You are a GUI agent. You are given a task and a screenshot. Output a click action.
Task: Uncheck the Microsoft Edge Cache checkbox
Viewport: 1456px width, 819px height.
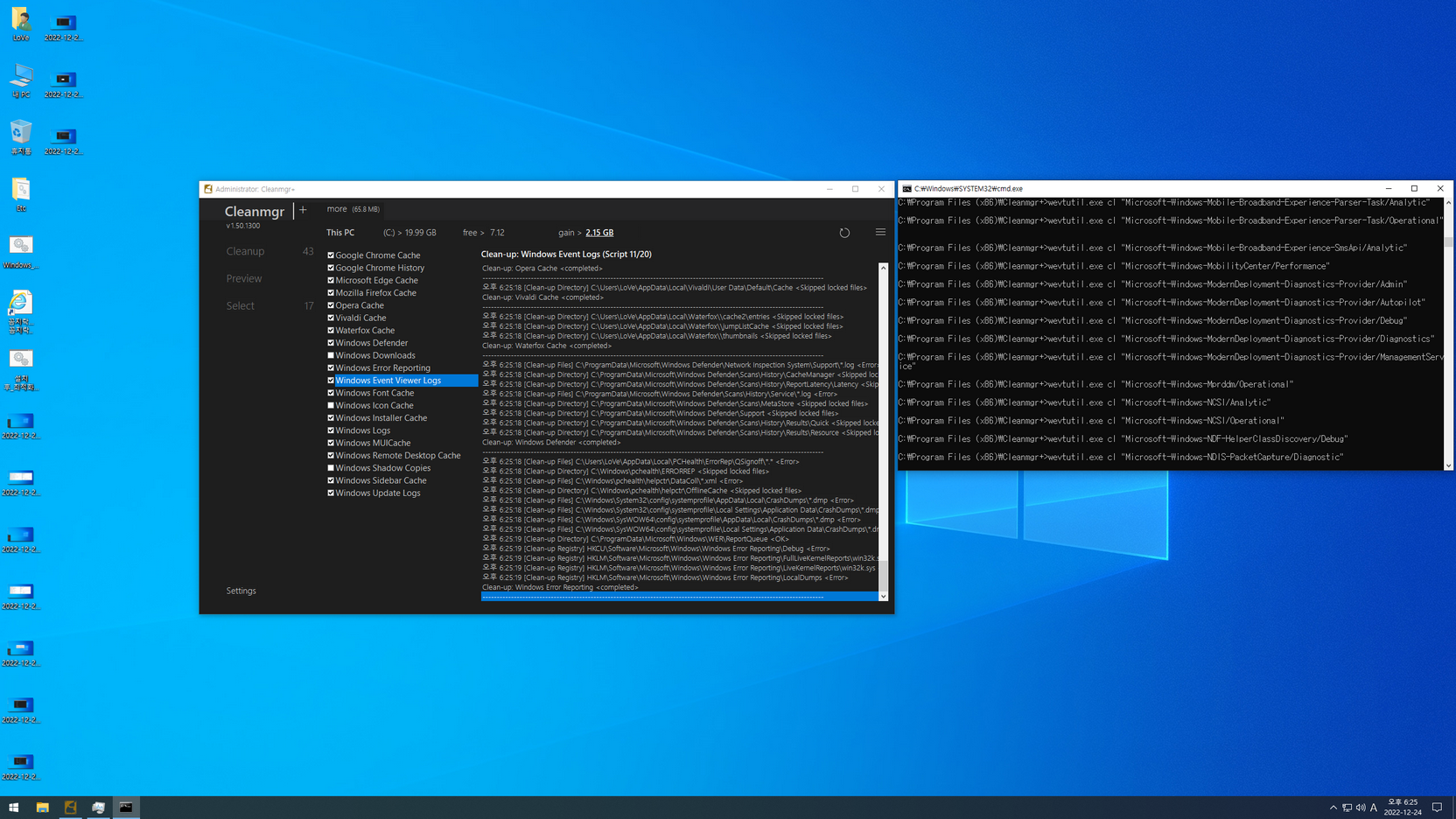331,280
